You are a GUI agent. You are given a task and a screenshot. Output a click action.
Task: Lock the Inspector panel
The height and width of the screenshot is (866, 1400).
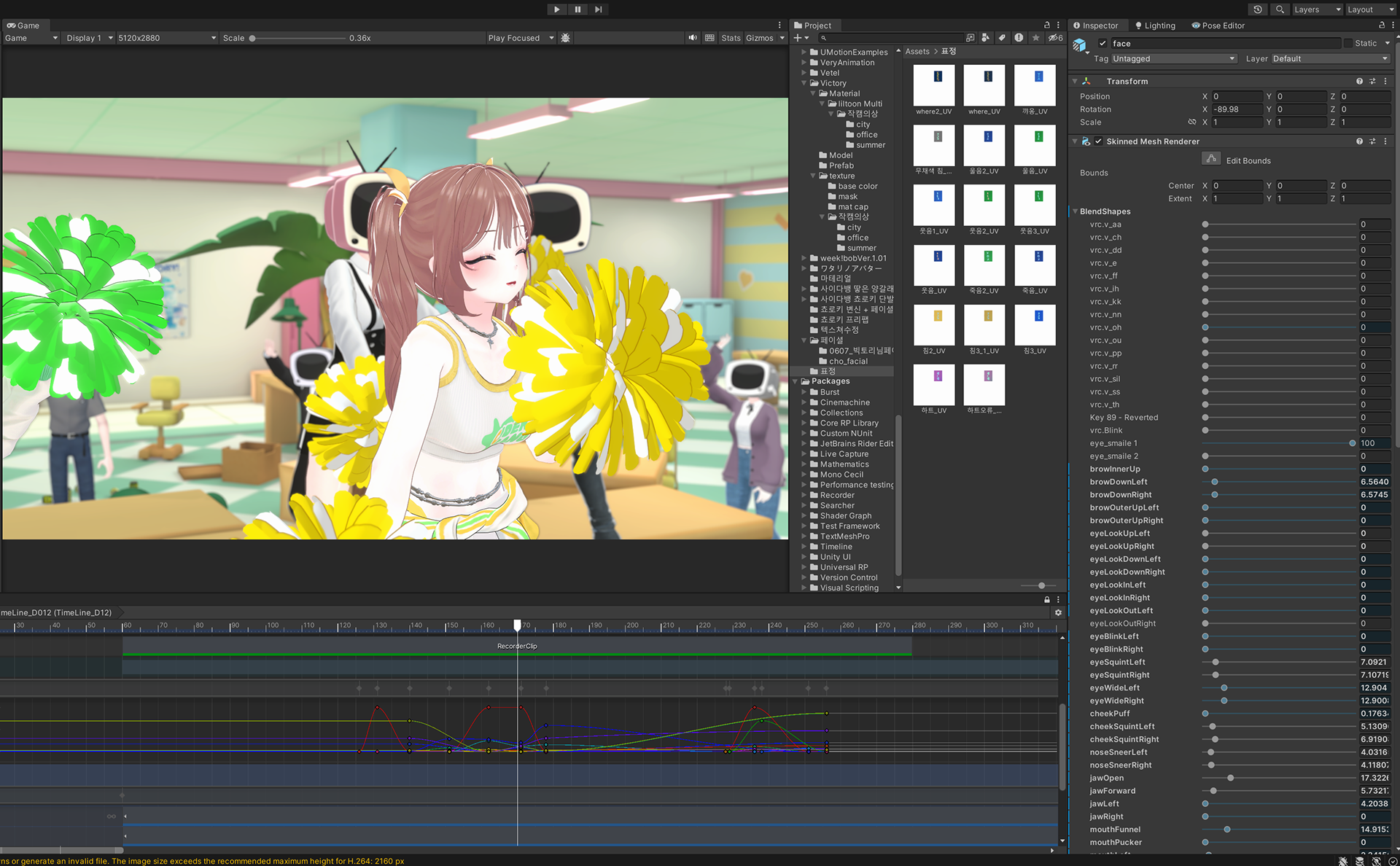pyautogui.click(x=1381, y=26)
